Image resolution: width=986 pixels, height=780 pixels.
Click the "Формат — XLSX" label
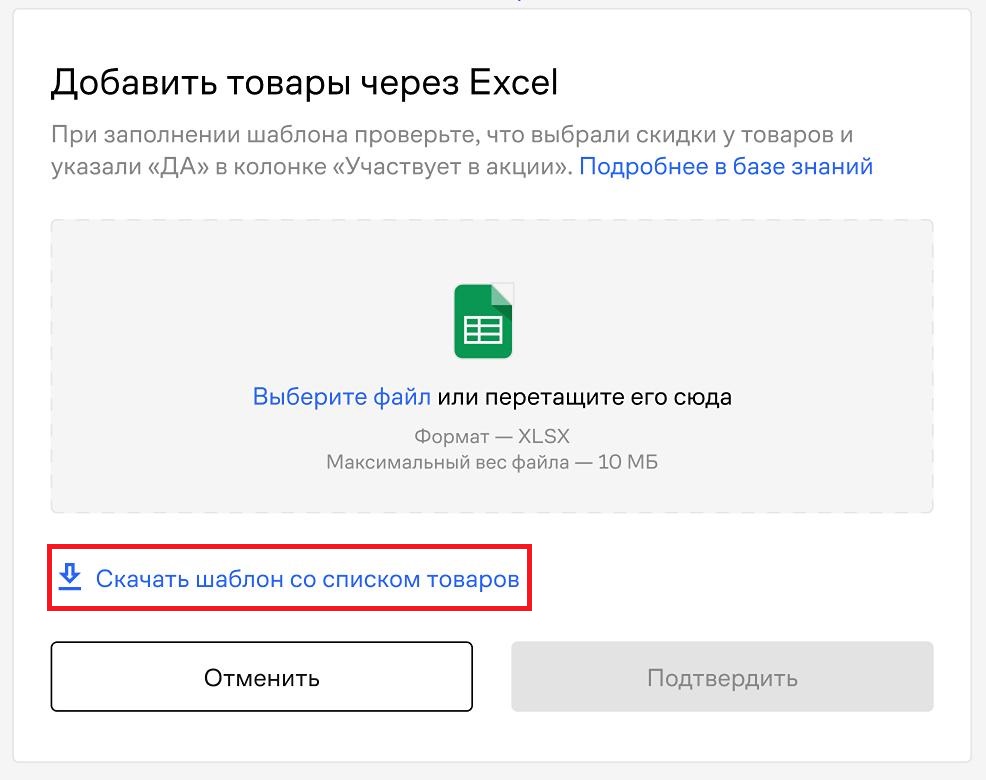click(492, 436)
